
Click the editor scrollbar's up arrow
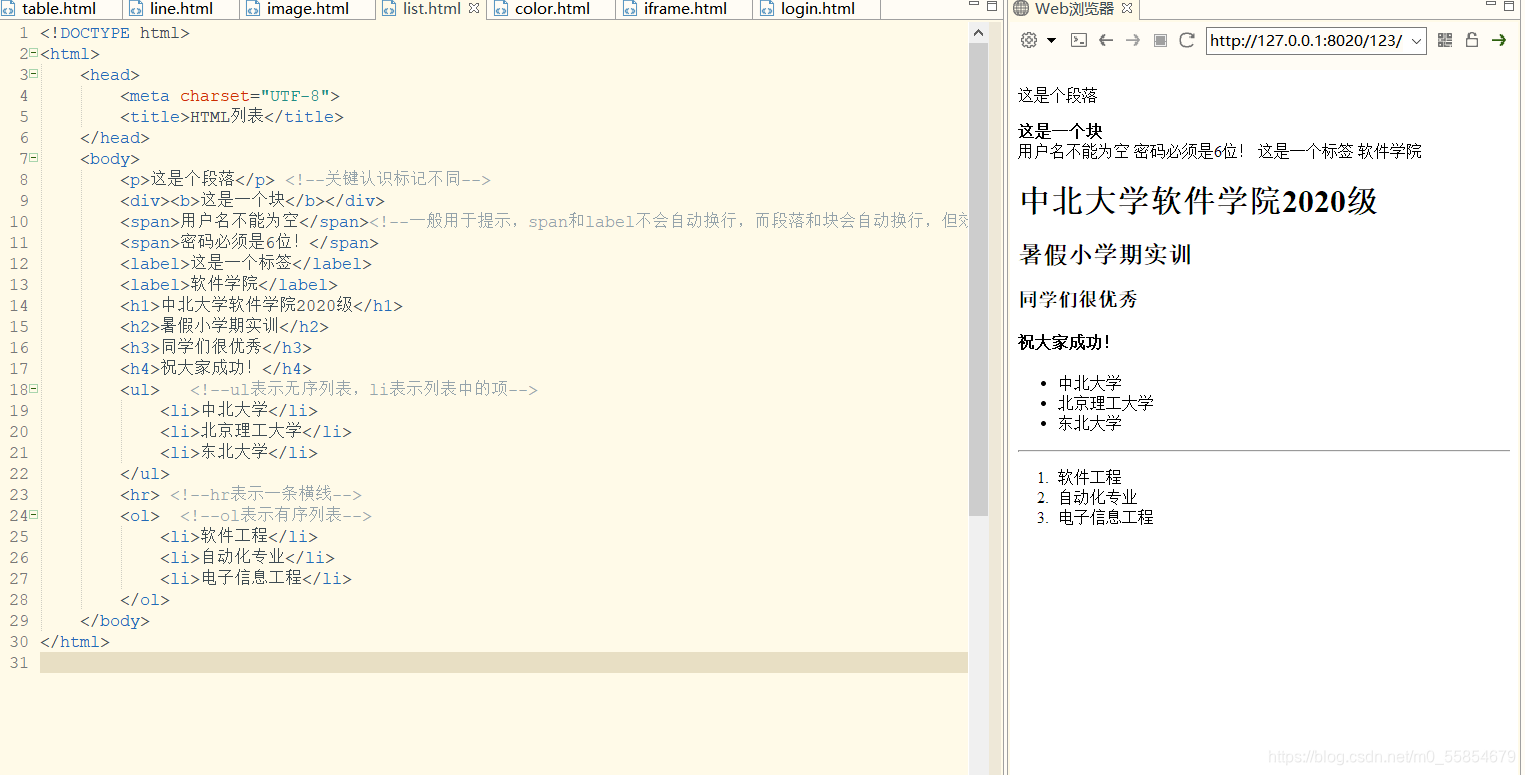978,33
